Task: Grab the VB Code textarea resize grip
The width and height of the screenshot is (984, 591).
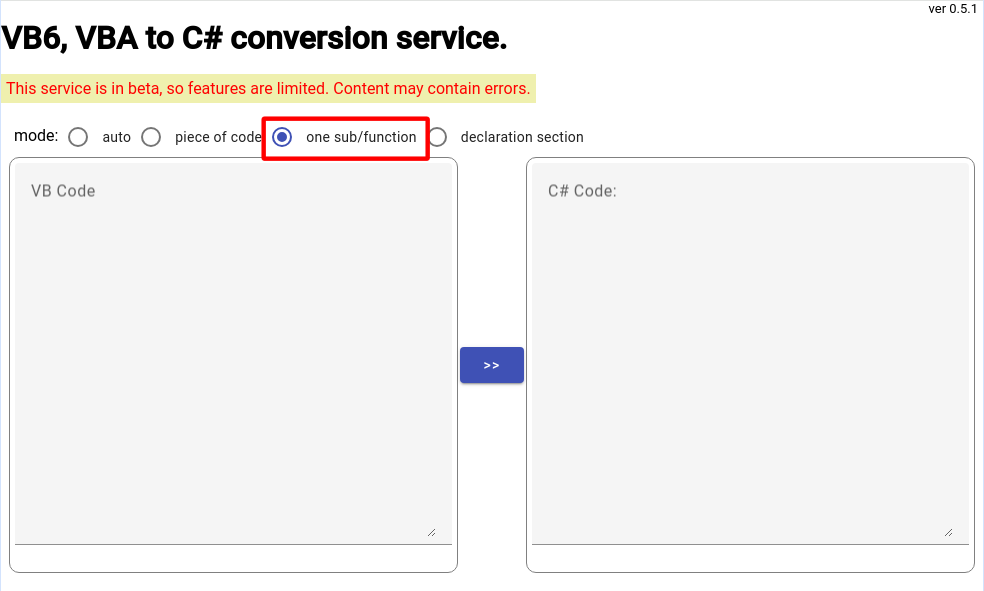Action: click(432, 533)
